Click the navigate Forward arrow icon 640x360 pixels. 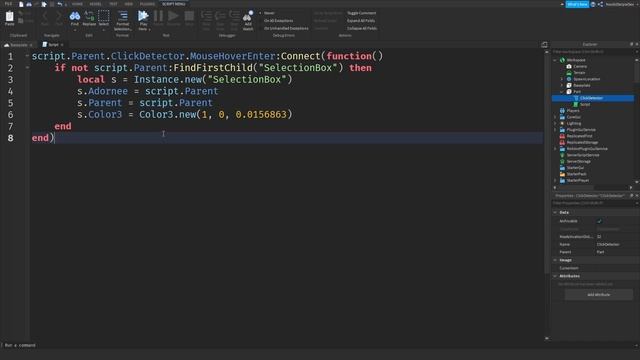click(x=59, y=16)
